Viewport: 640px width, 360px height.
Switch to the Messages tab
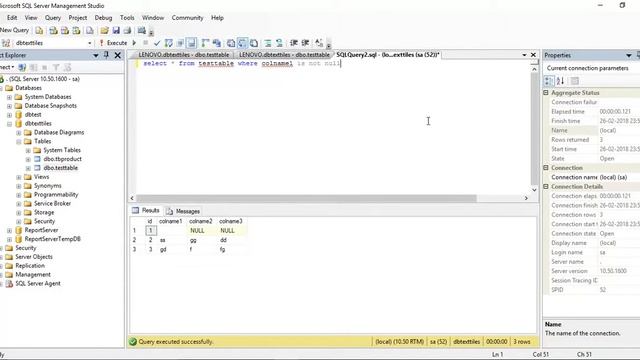tap(183, 211)
